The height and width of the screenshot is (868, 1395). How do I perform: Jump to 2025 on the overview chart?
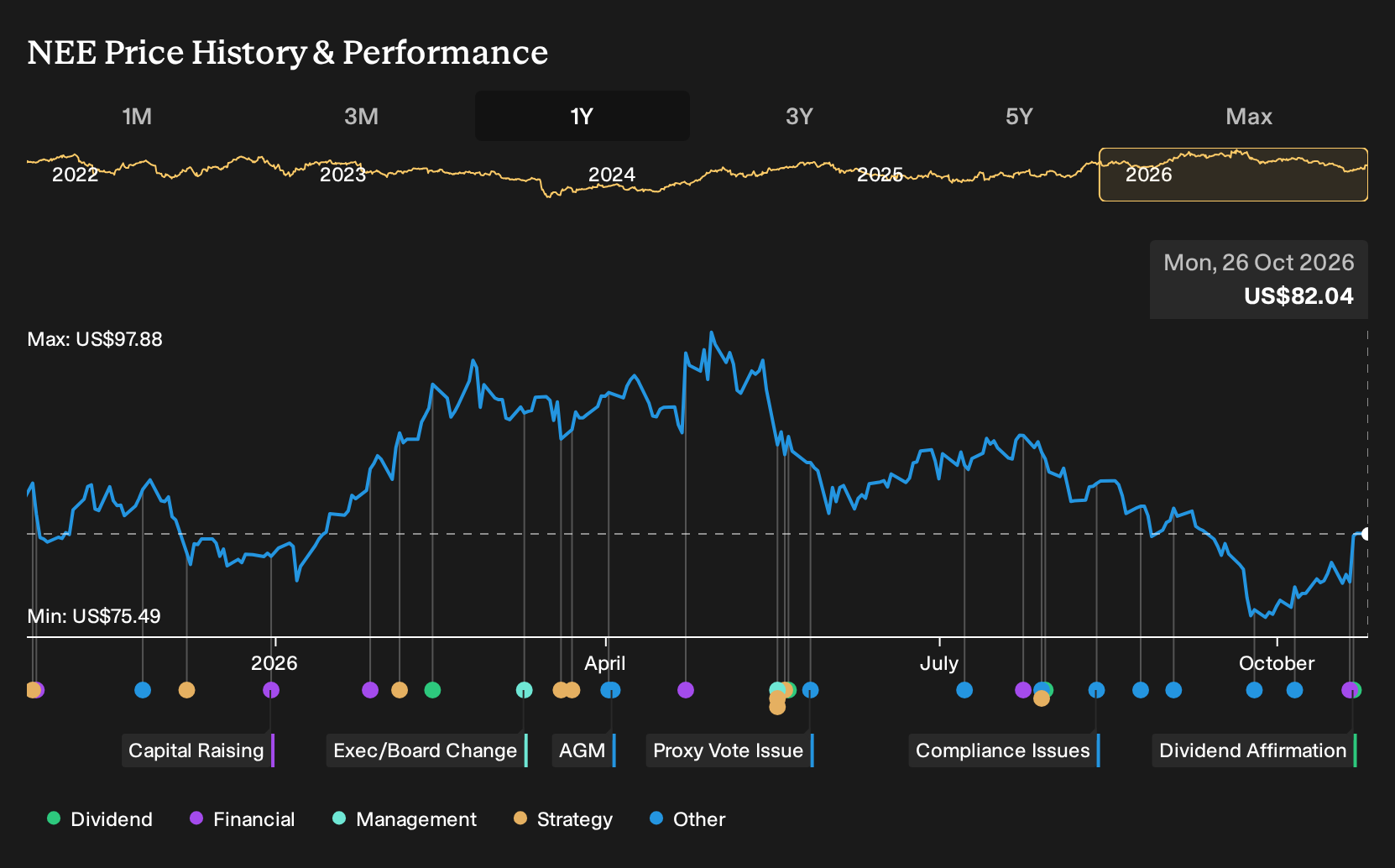tap(880, 175)
